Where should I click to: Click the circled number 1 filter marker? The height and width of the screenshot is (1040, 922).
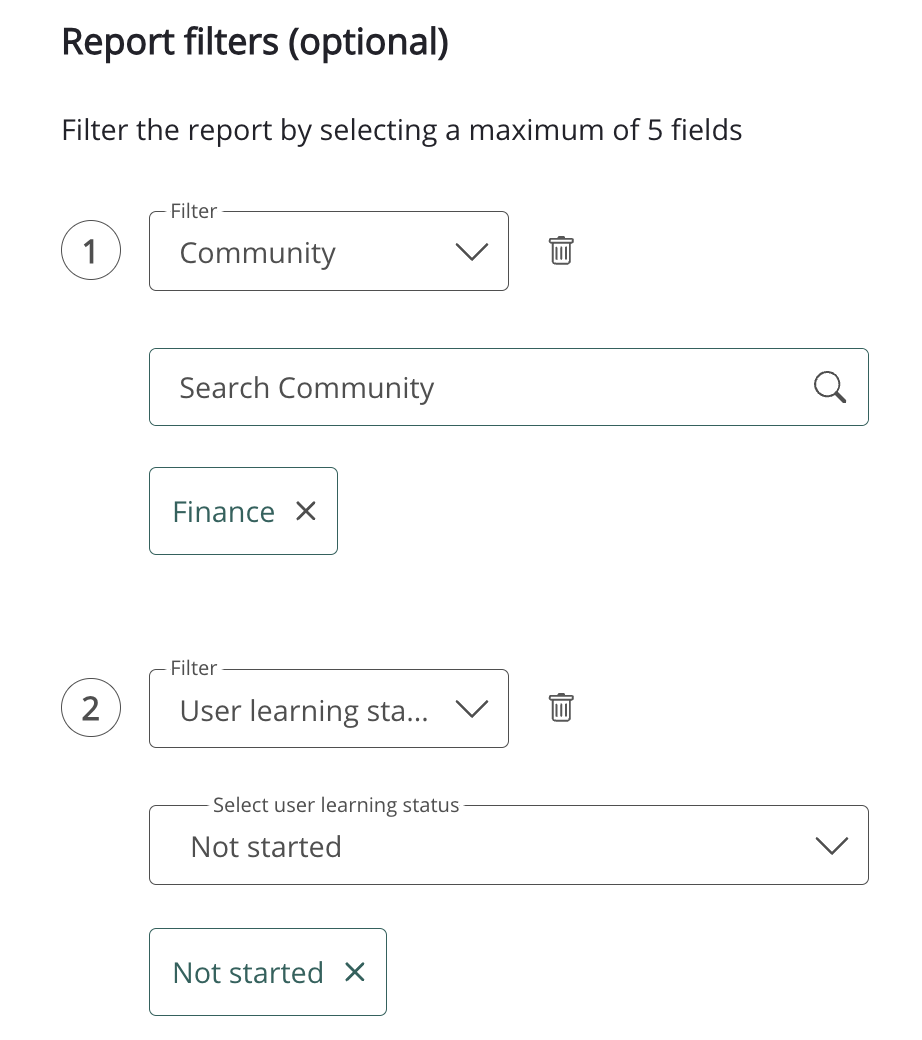pyautogui.click(x=91, y=251)
